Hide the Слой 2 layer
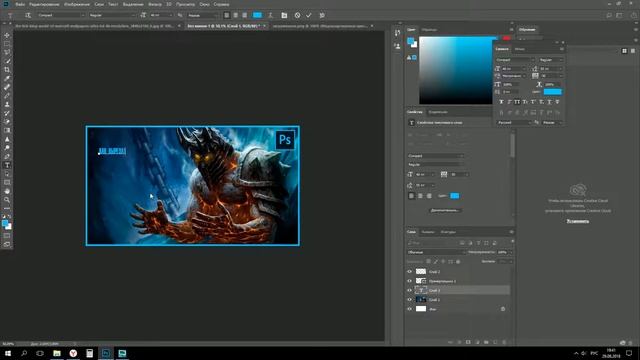Screen dimensions: 640x360 tap(409, 271)
